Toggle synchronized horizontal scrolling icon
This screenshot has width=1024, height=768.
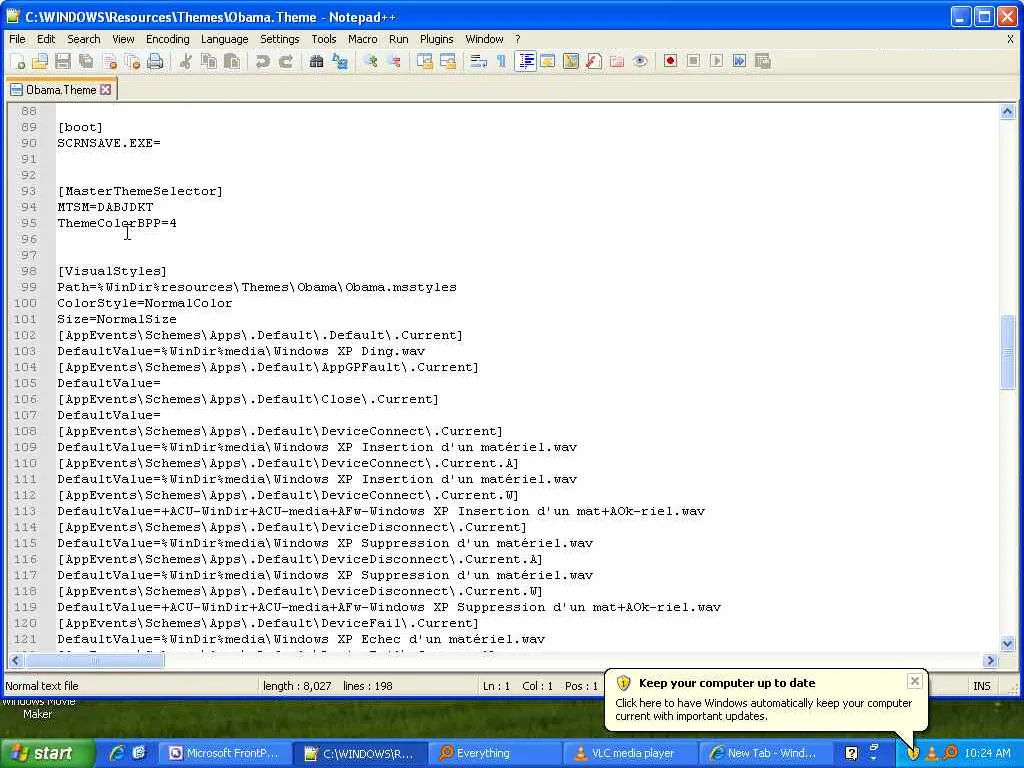click(x=447, y=61)
